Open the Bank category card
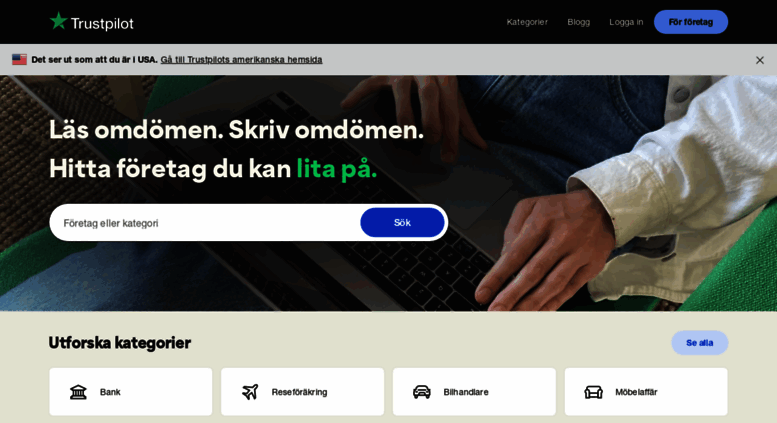777x423 pixels. click(x=131, y=392)
